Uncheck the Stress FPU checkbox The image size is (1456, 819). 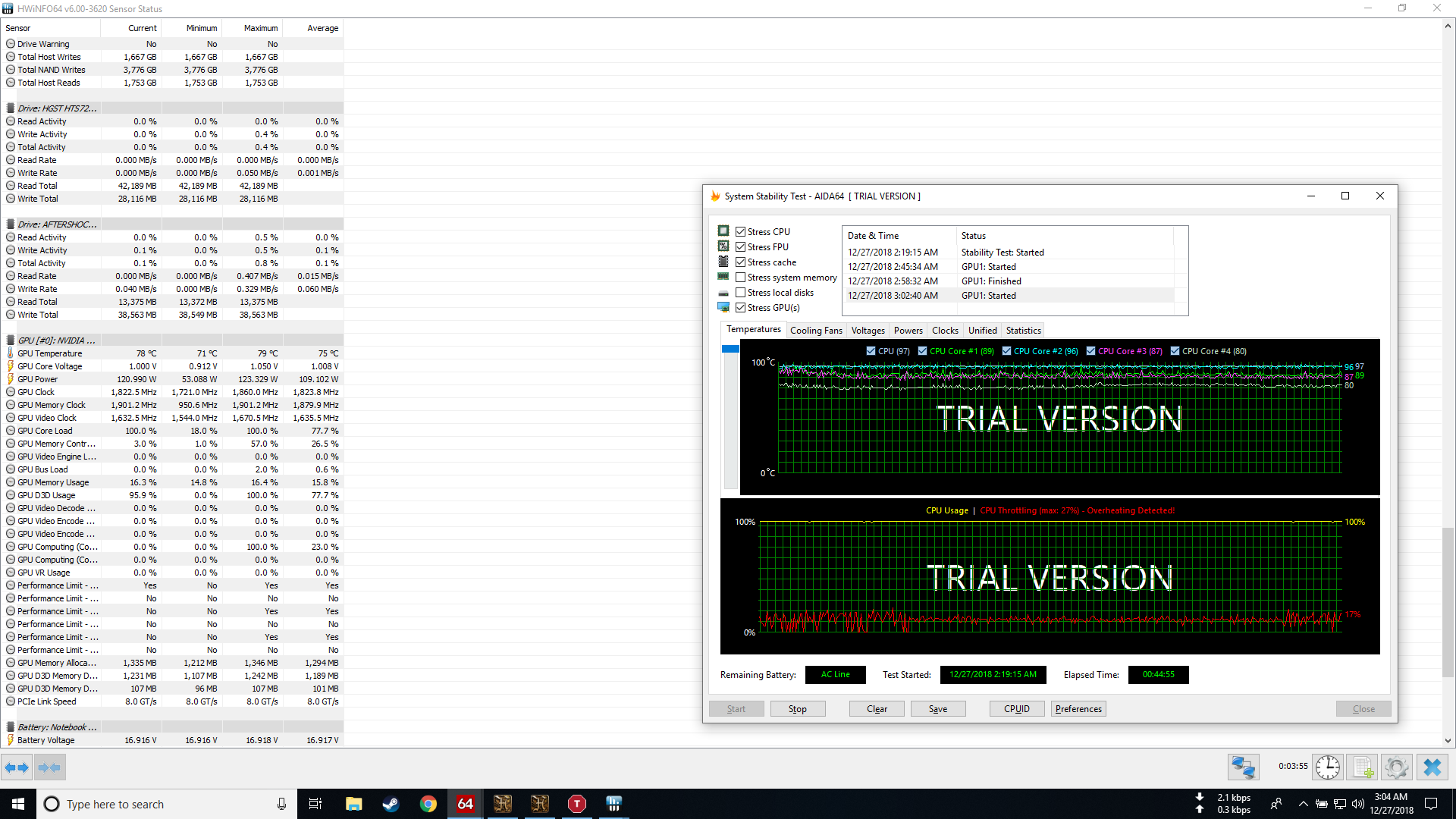pyautogui.click(x=740, y=247)
